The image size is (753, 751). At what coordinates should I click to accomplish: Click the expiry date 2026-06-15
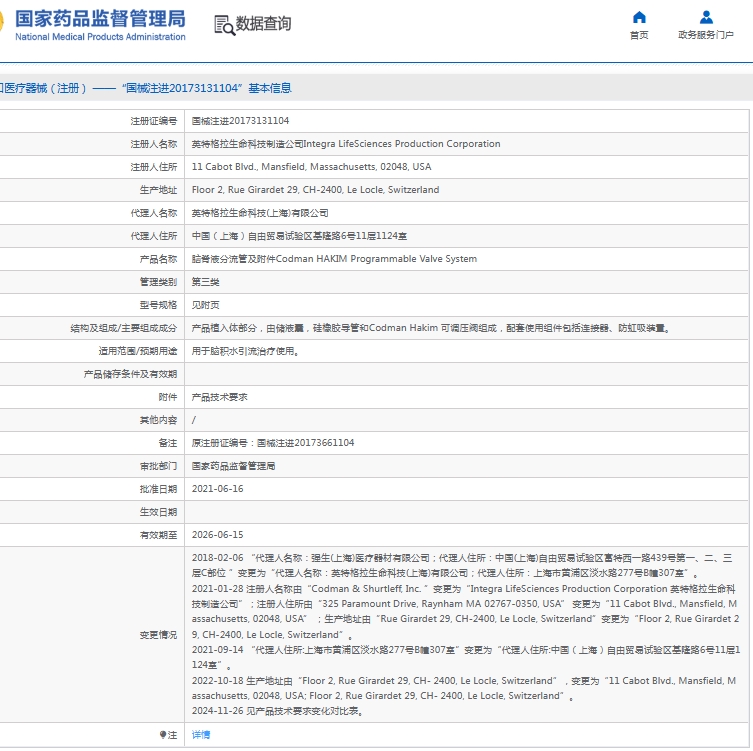tap(218, 535)
